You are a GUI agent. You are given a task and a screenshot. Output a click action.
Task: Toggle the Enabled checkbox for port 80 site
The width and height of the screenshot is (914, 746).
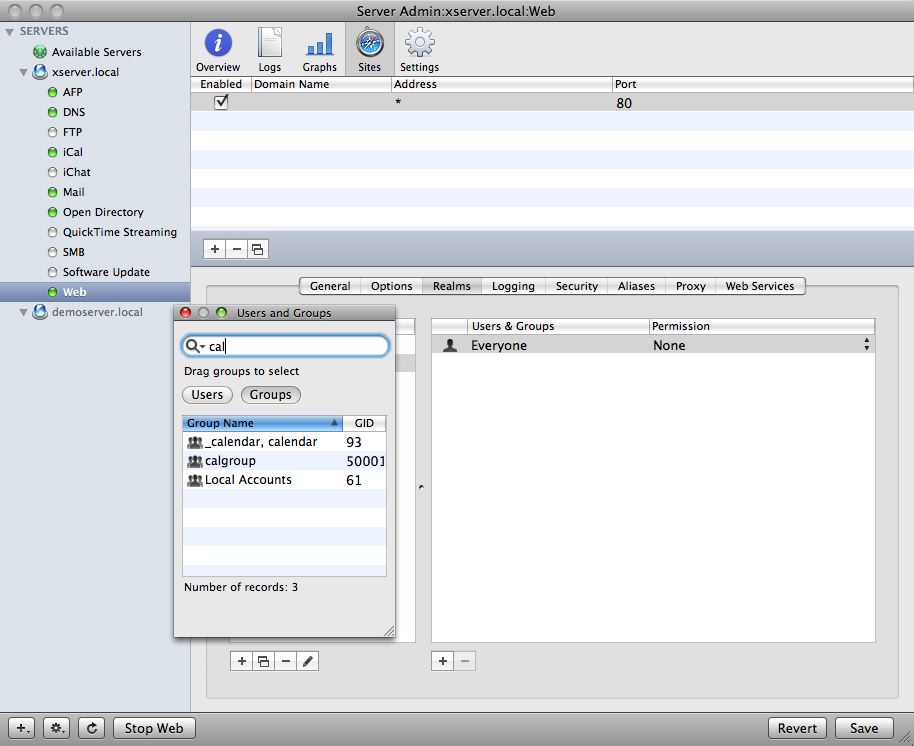point(221,102)
